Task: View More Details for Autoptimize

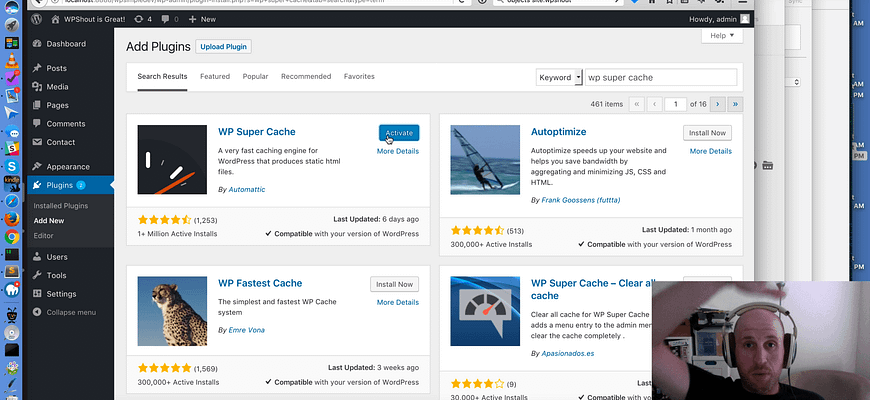Action: 711,151
